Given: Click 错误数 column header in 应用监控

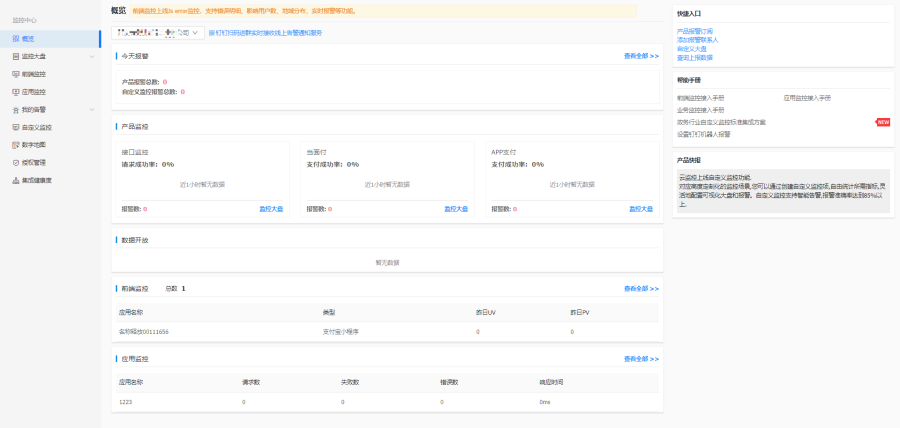Looking at the screenshot, I should pos(449,383).
